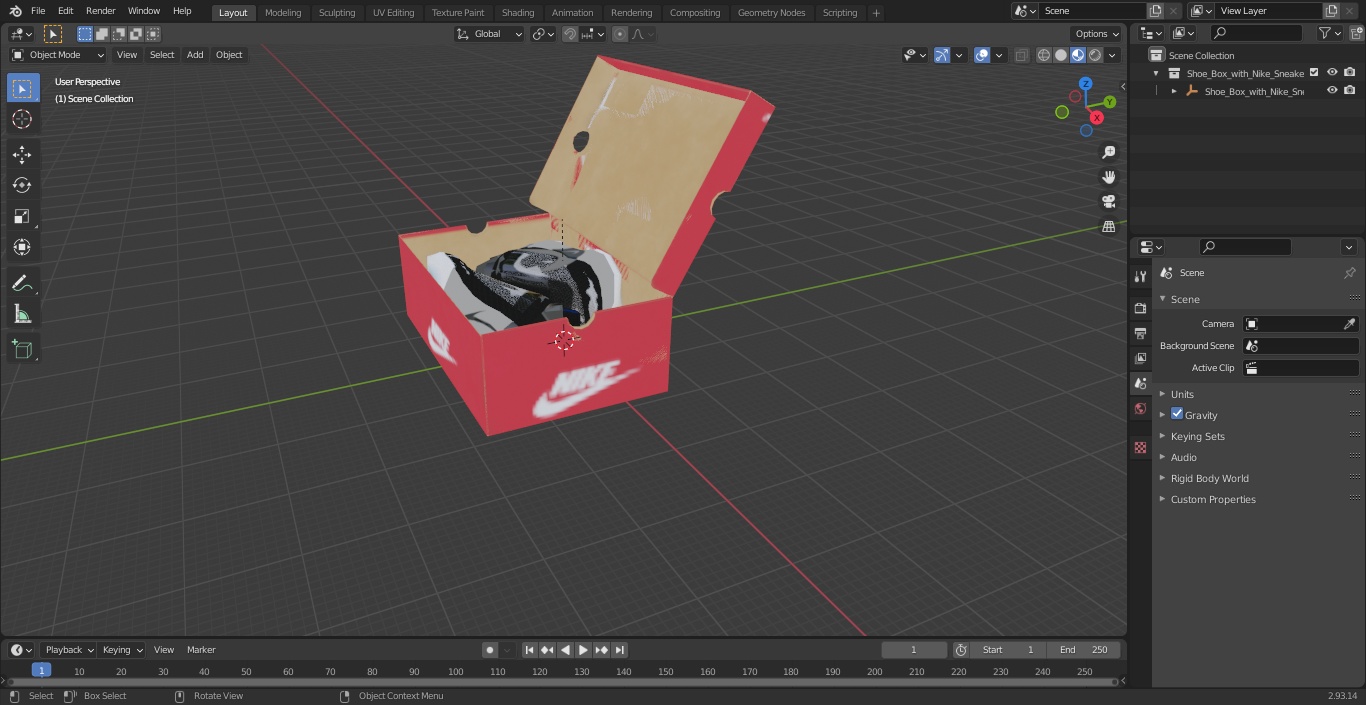The image size is (1366, 705).
Task: Toggle camera view icon
Action: click(1109, 202)
